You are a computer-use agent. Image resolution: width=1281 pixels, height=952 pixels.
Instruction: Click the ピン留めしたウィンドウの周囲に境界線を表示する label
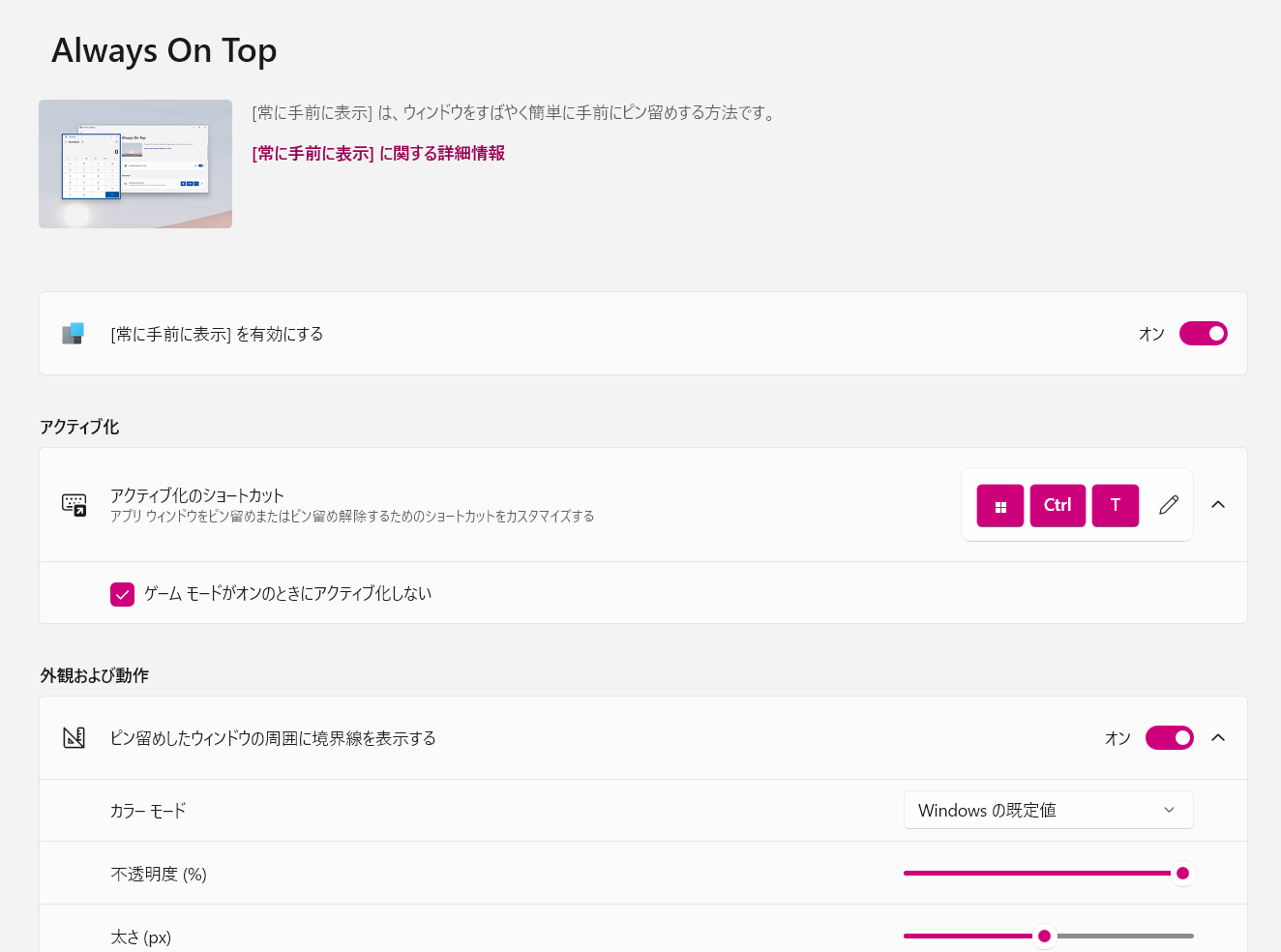click(x=273, y=738)
